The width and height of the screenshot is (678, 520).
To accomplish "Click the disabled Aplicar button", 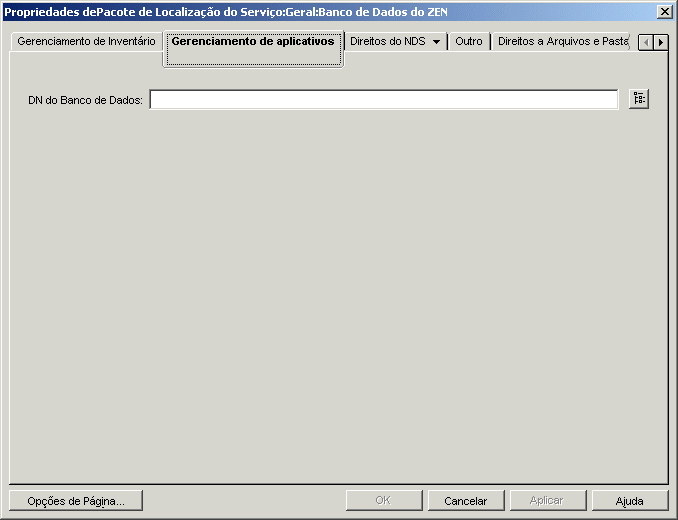I will tap(547, 501).
